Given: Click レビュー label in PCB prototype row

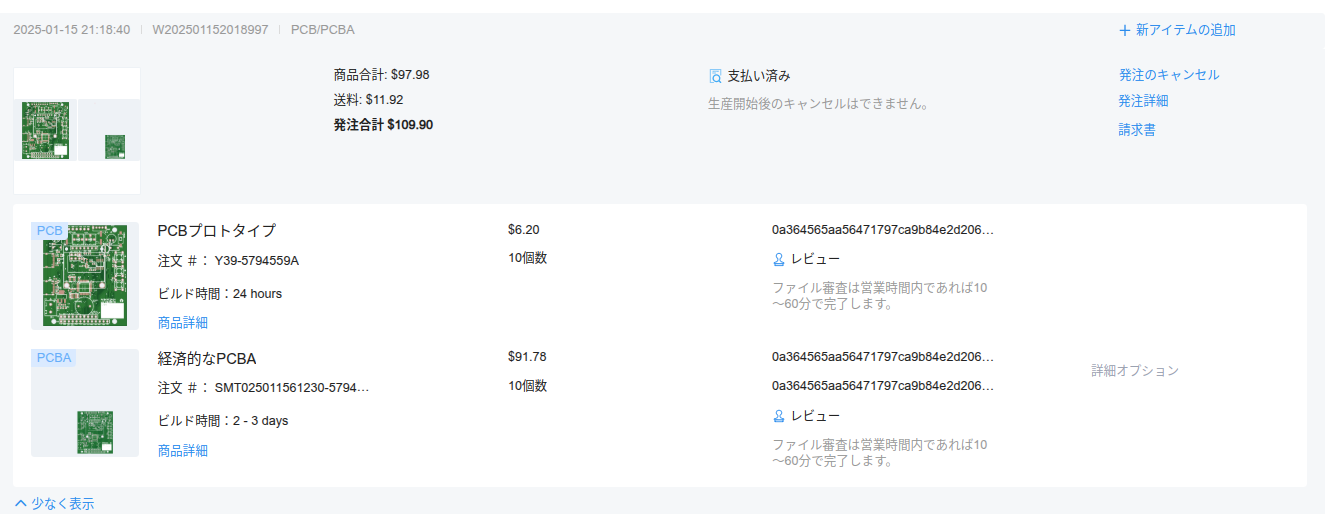Looking at the screenshot, I should pyautogui.click(x=815, y=259).
